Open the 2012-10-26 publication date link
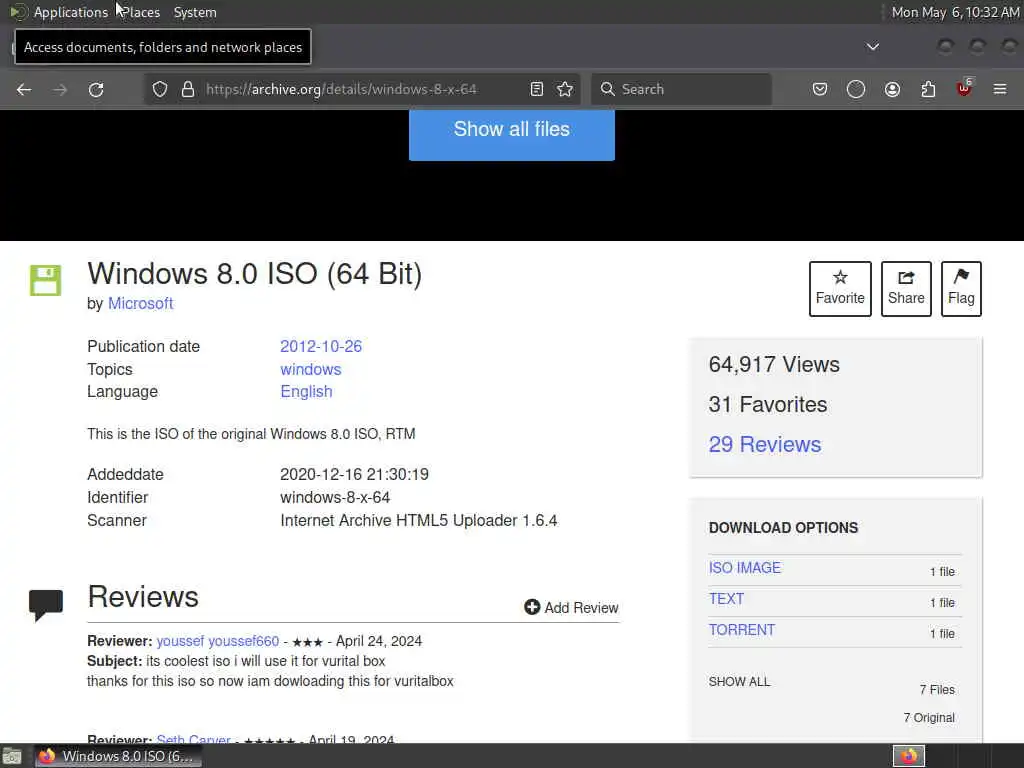Screen dimensions: 1024x768 [x=321, y=346]
